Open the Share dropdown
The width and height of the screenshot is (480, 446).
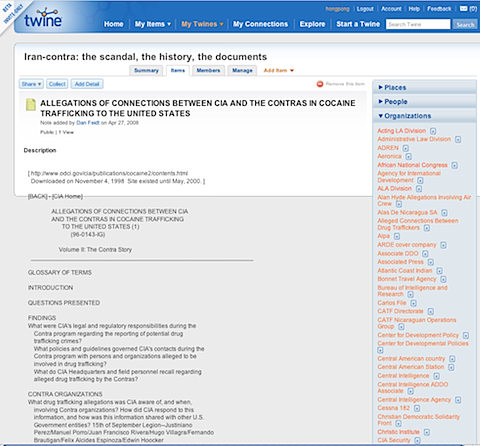[31, 84]
